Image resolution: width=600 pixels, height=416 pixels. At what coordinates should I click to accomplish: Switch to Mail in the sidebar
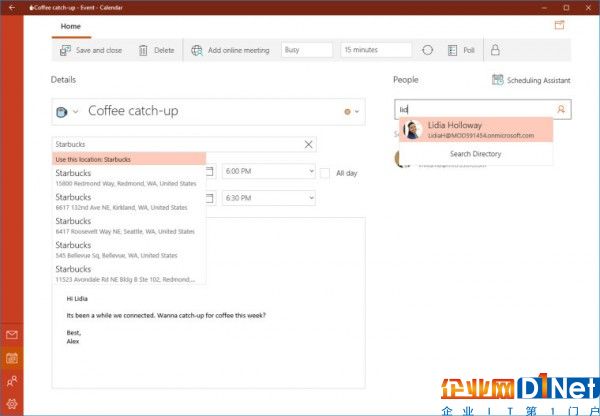(12, 335)
